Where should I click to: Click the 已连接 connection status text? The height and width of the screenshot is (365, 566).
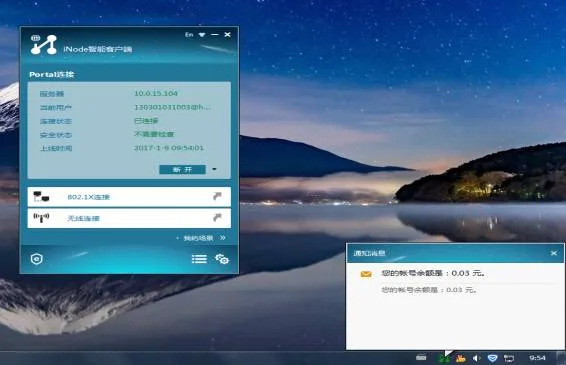click(x=146, y=121)
